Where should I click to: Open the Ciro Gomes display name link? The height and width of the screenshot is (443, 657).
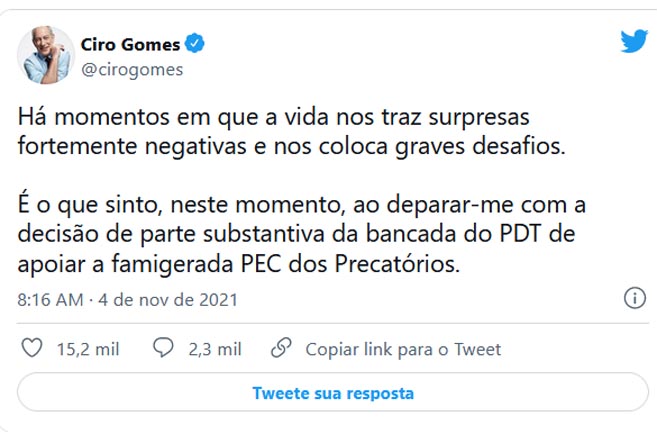tap(130, 44)
